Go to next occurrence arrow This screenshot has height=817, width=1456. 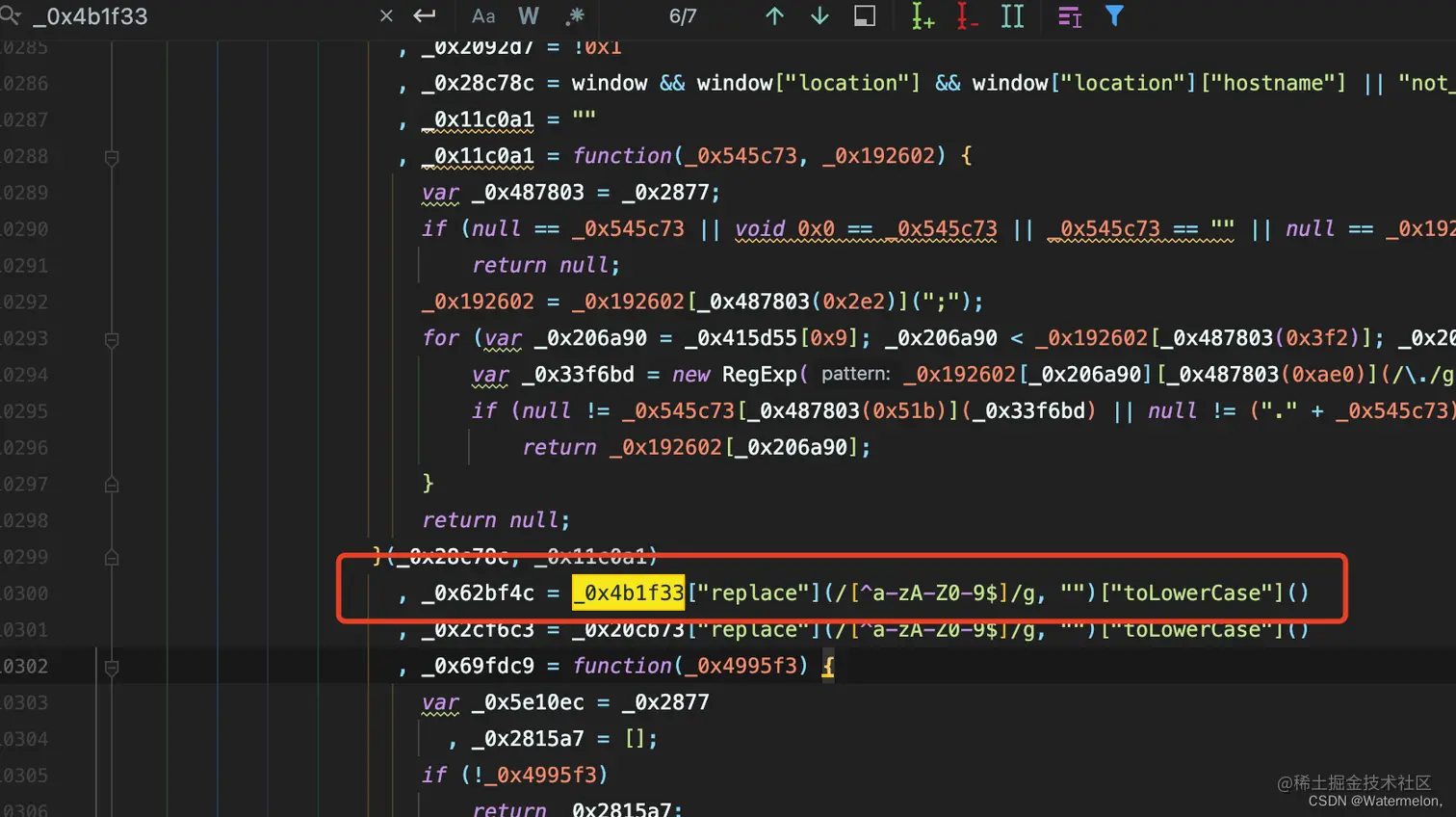819,15
